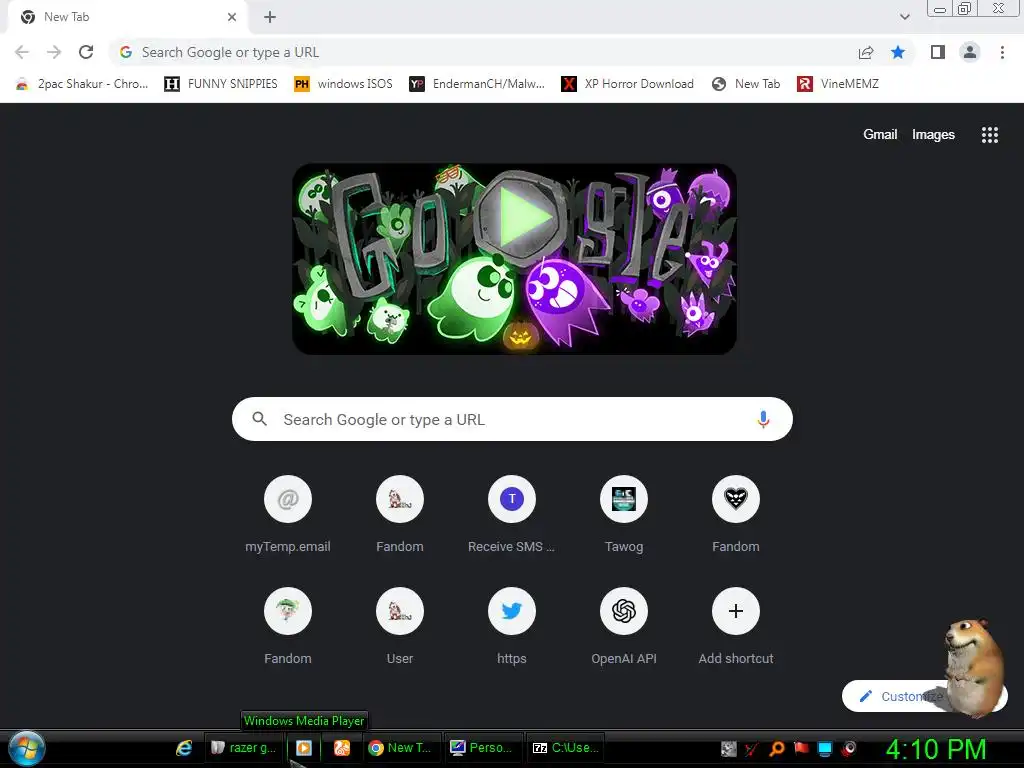
Task: Select the New Tab browser tab
Action: [x=127, y=17]
